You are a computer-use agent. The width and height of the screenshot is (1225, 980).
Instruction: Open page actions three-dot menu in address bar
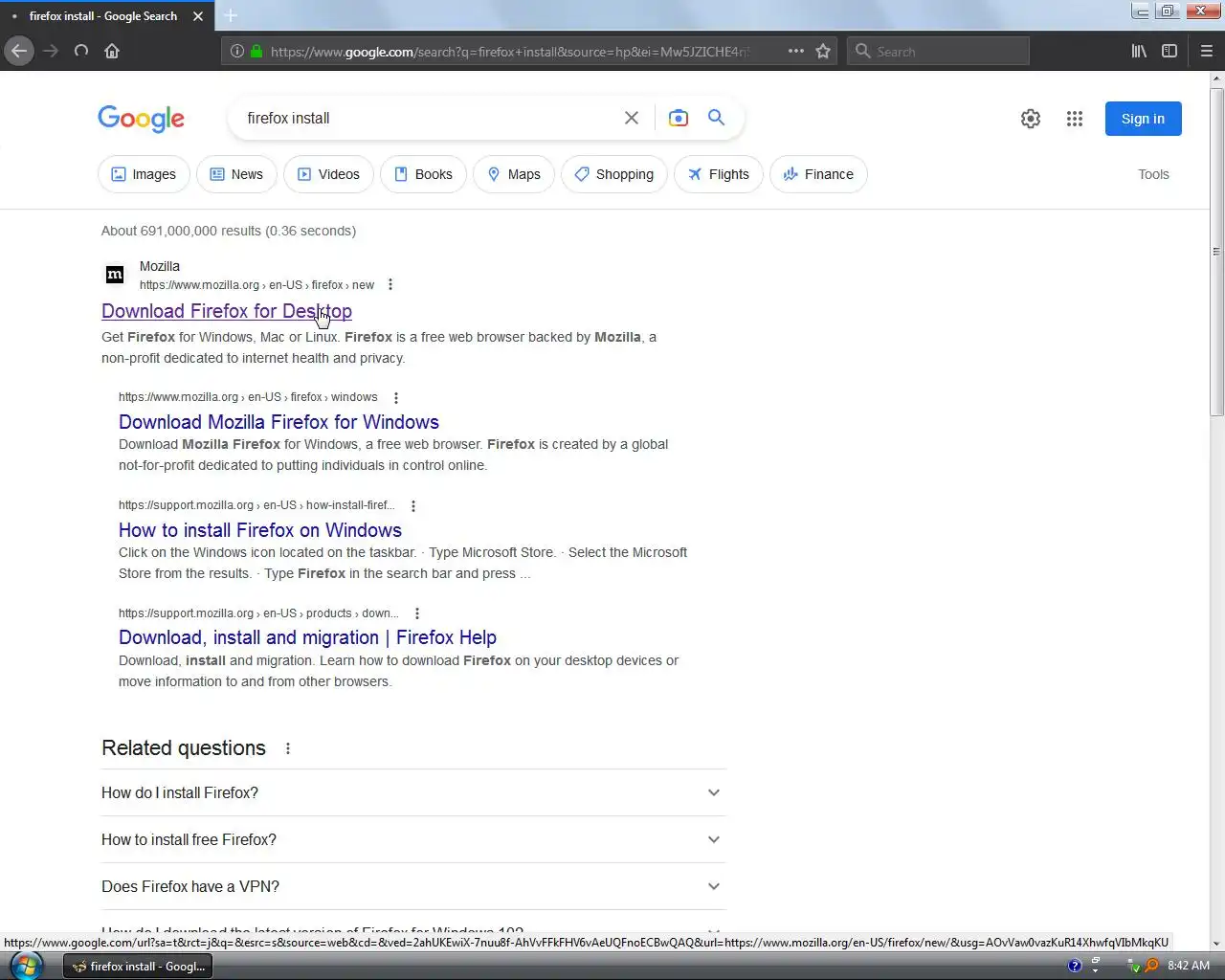[x=796, y=51]
